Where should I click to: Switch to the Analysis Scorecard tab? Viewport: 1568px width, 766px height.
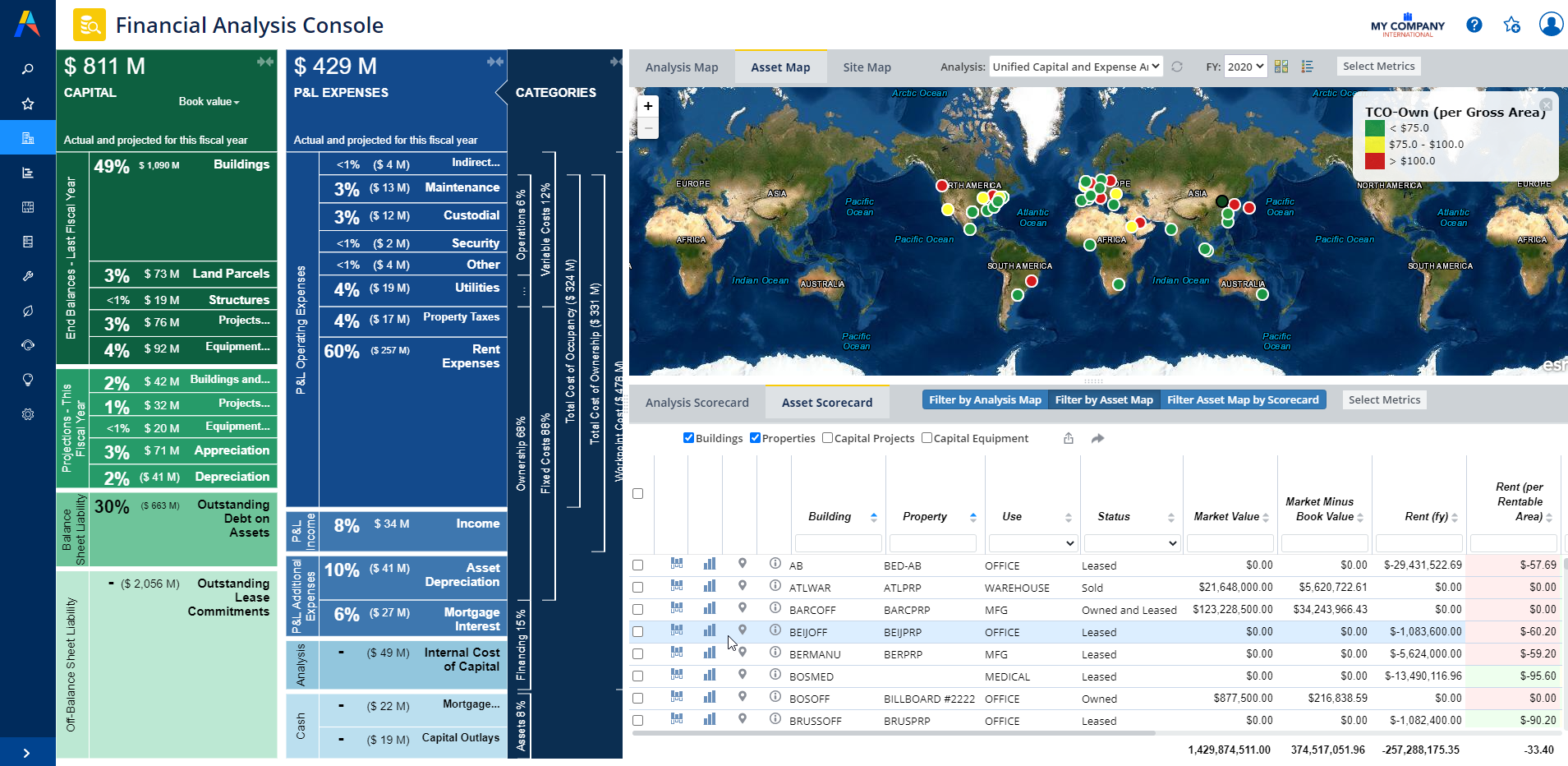pos(697,403)
